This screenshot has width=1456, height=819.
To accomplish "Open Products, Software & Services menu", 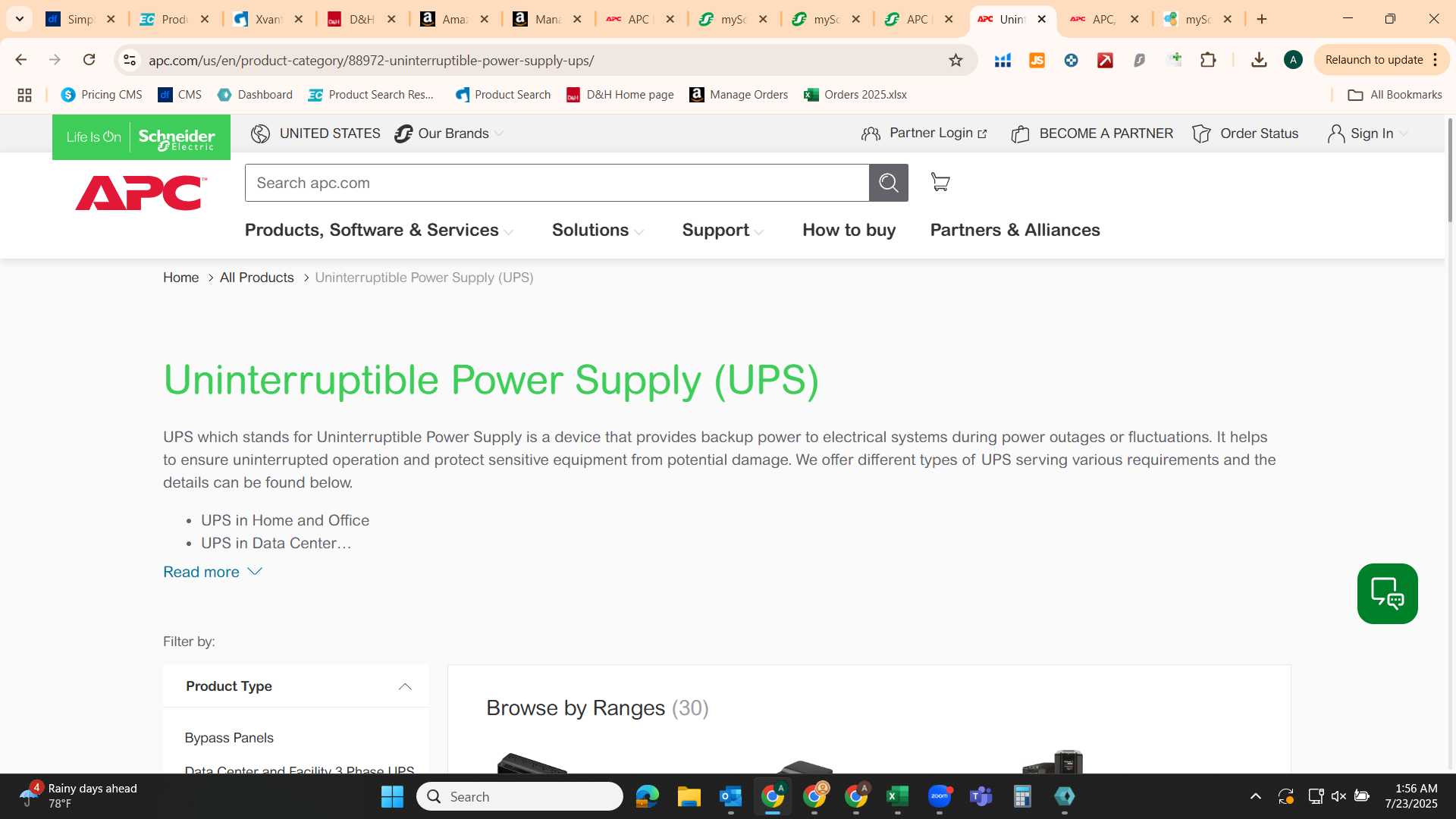I will tap(379, 230).
